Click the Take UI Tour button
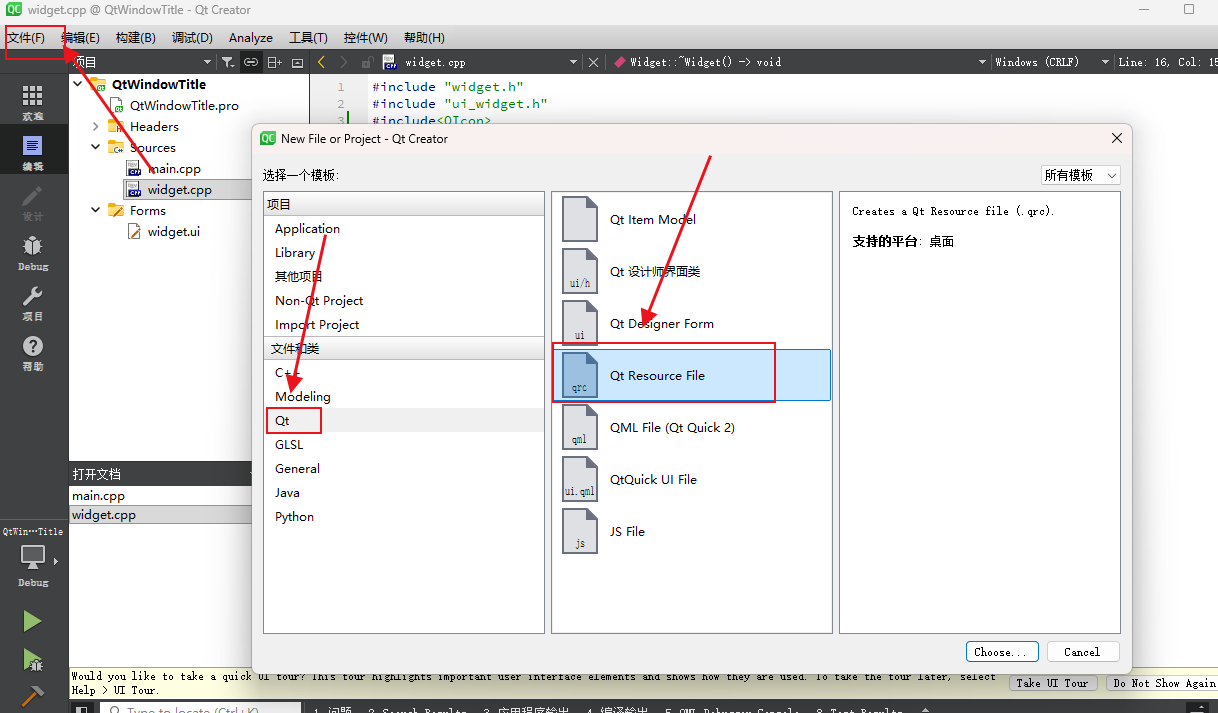 [1052, 683]
